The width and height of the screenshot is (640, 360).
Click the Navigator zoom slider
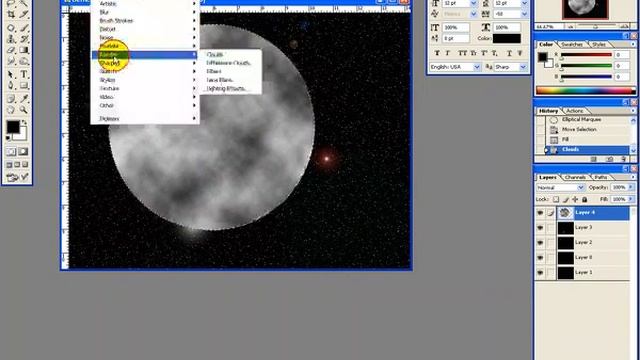(x=595, y=27)
